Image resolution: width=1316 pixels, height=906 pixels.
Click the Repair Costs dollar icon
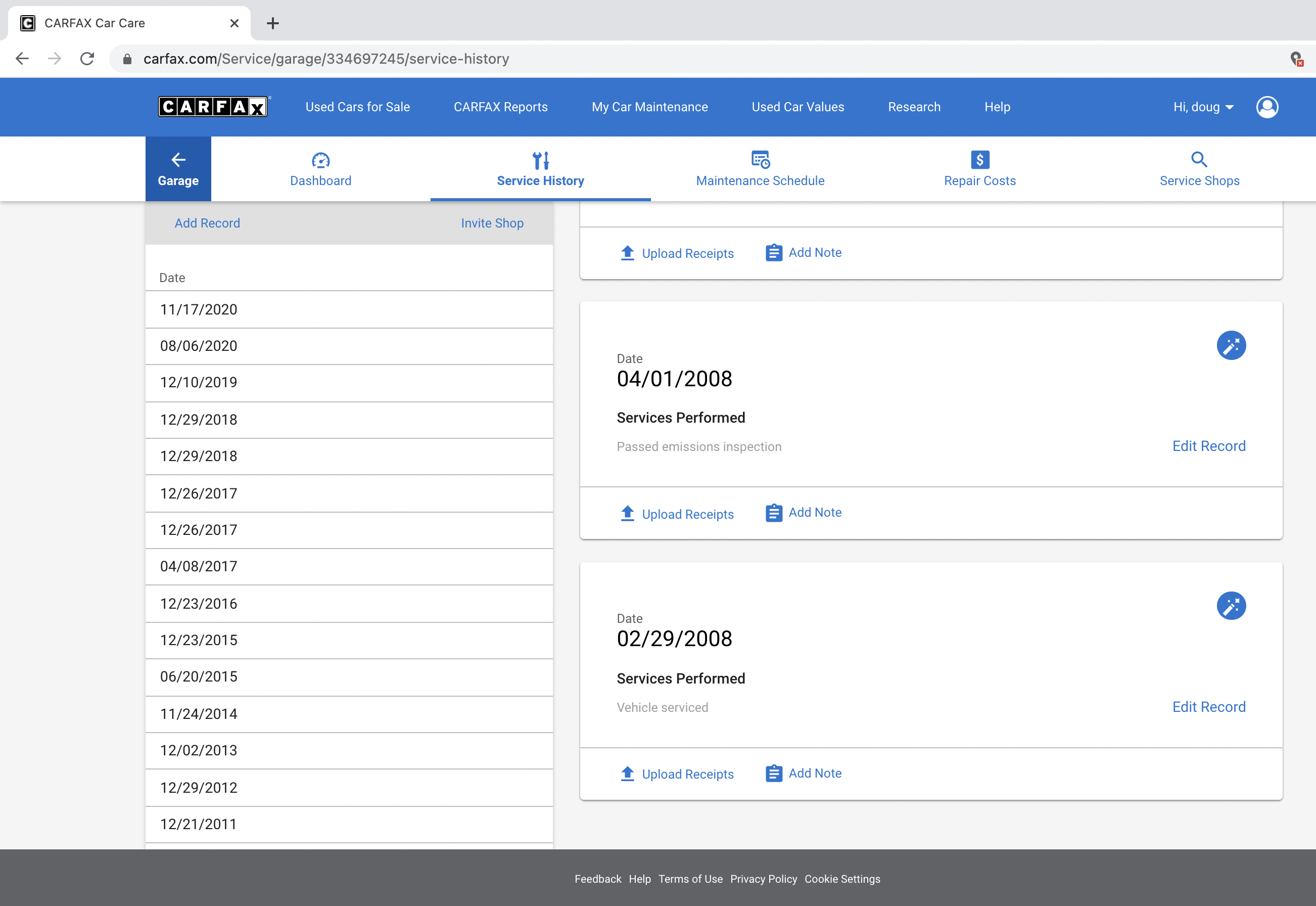point(980,160)
